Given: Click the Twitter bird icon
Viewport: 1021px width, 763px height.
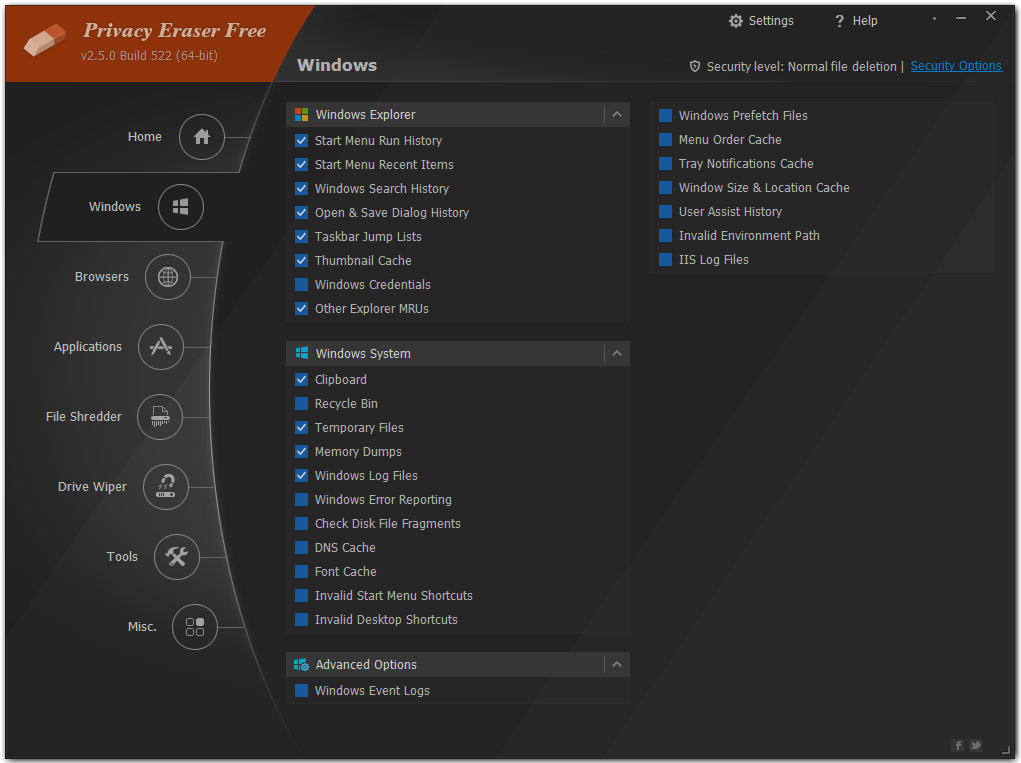Looking at the screenshot, I should click(x=975, y=745).
